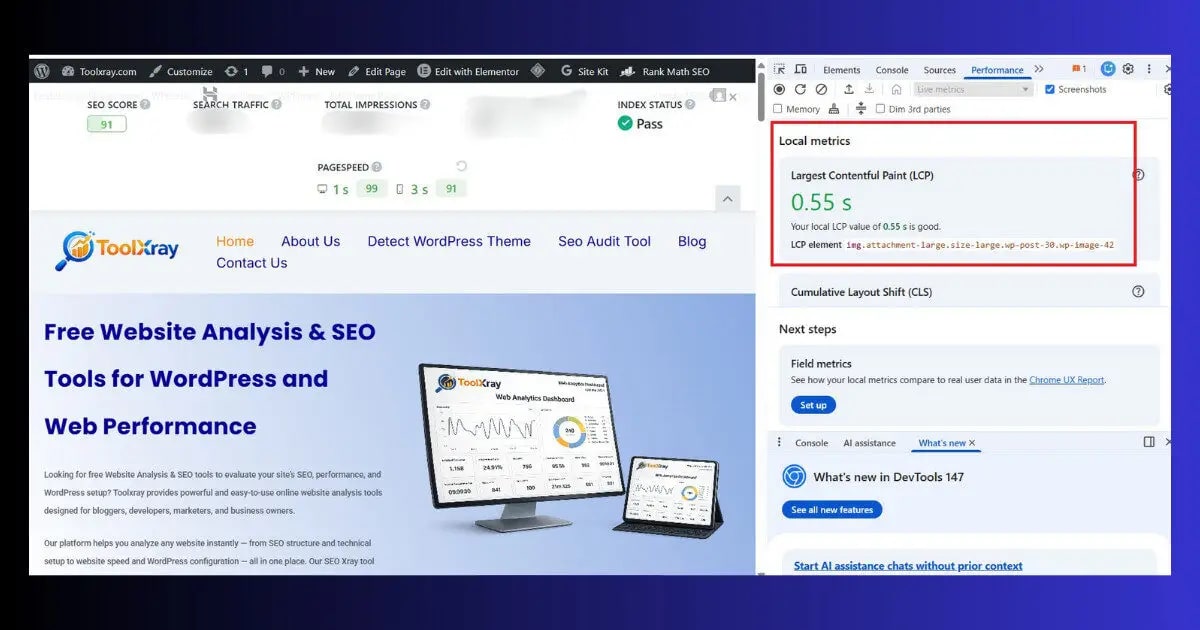
Task: Click help icon next to INDEX STATUS
Action: tap(692, 104)
